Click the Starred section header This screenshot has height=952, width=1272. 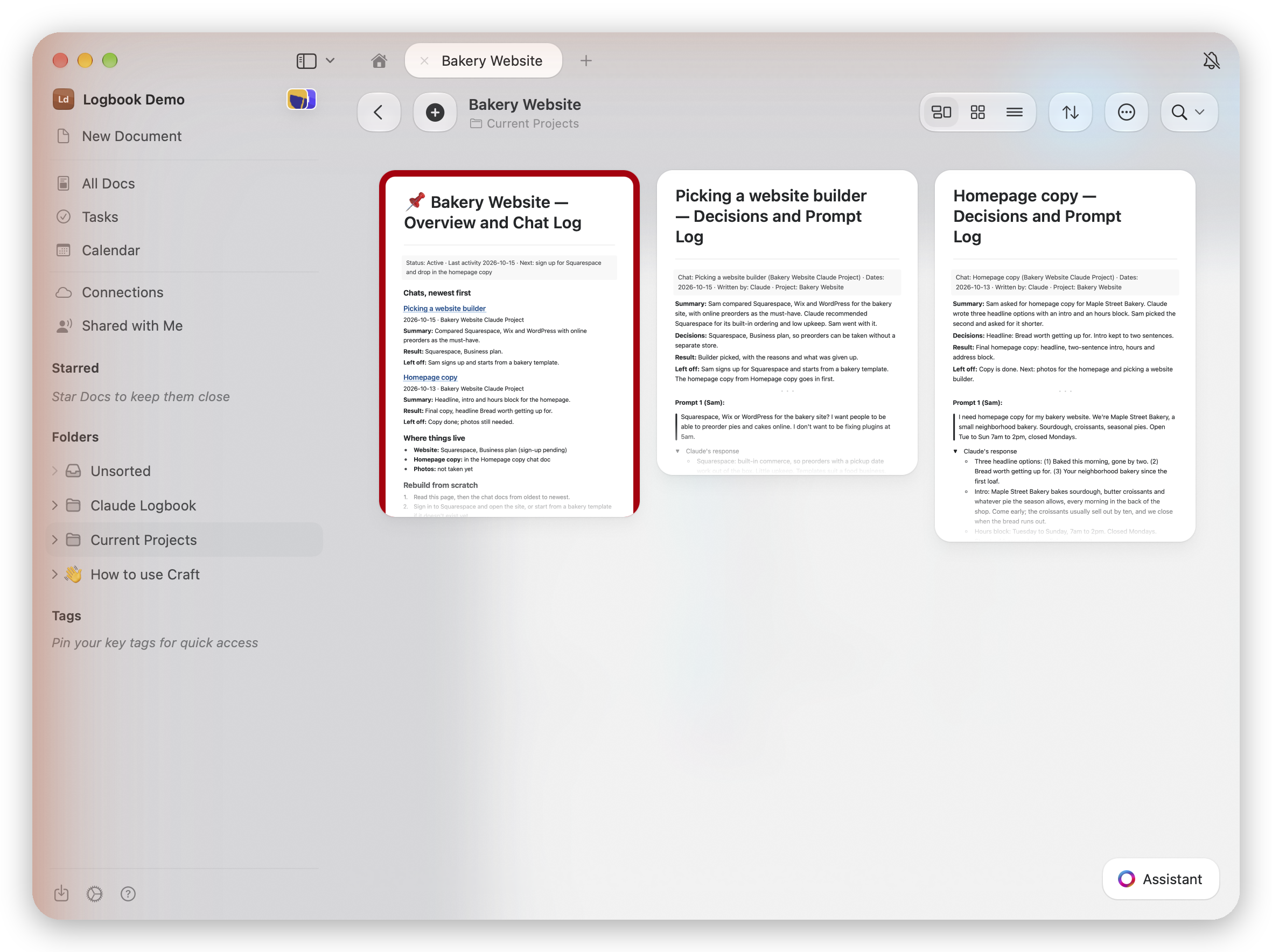(x=75, y=368)
